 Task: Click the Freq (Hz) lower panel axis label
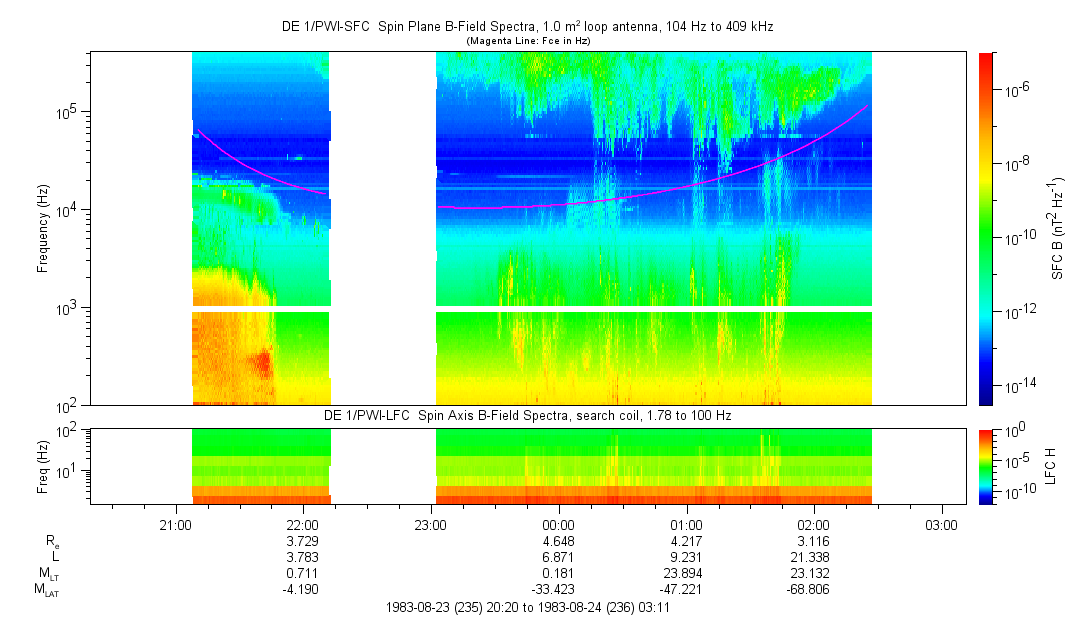click(43, 466)
